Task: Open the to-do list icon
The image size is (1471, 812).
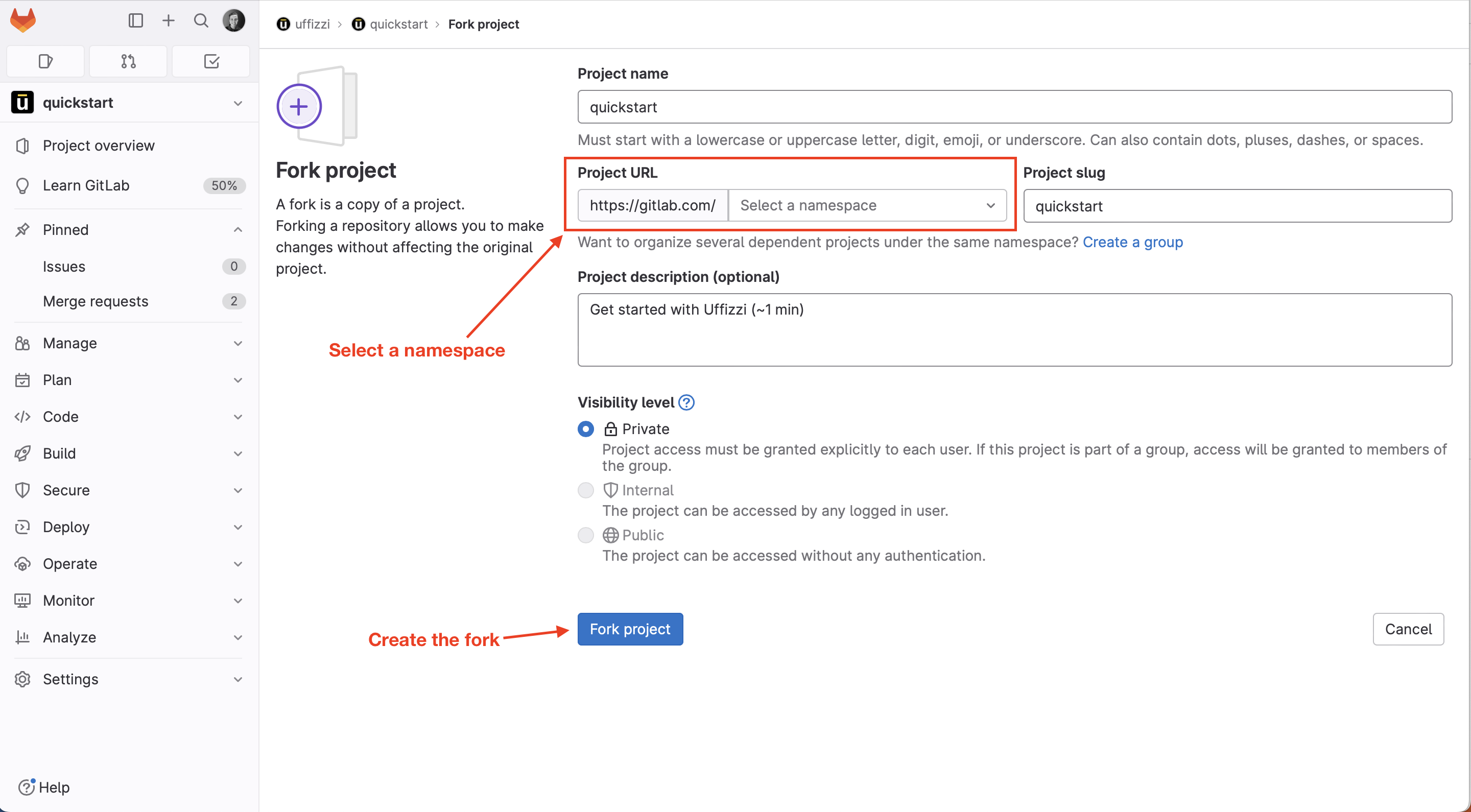Action: (x=211, y=61)
